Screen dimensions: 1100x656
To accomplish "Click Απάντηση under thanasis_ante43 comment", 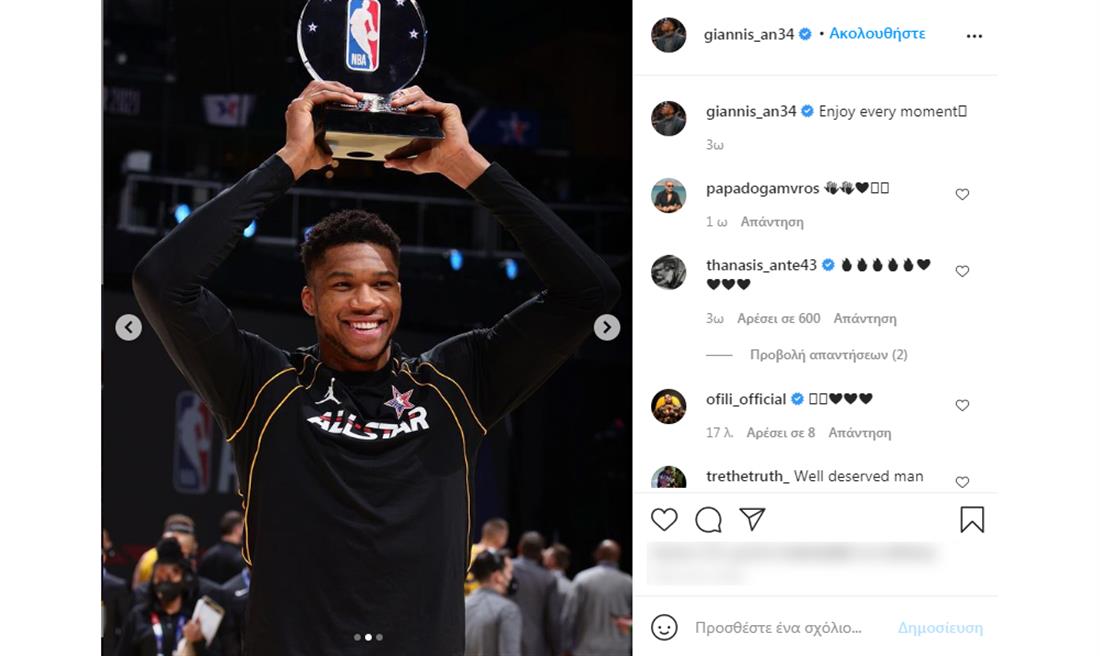I will (864, 319).
